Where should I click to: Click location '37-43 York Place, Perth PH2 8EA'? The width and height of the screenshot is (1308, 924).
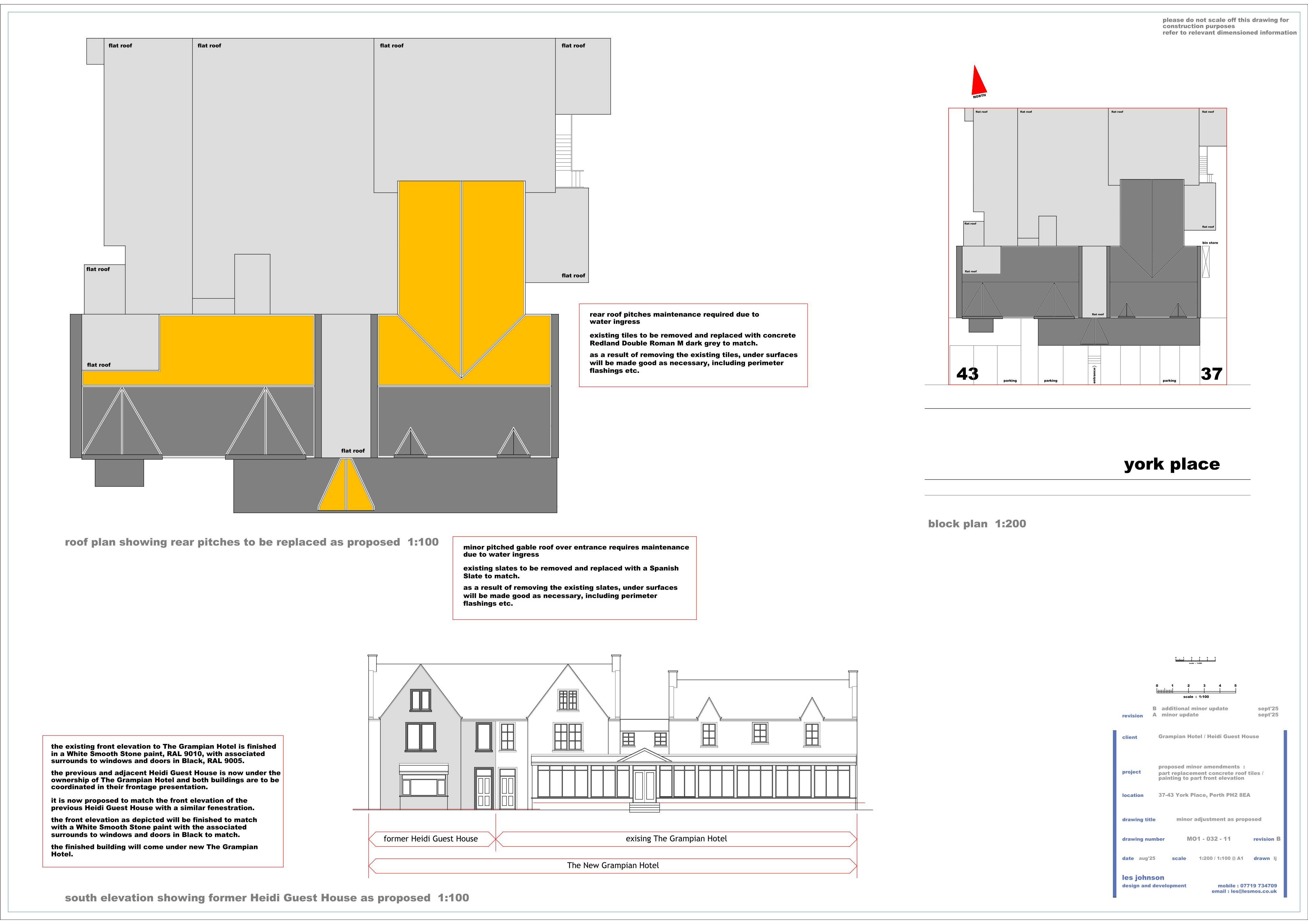pos(1204,795)
